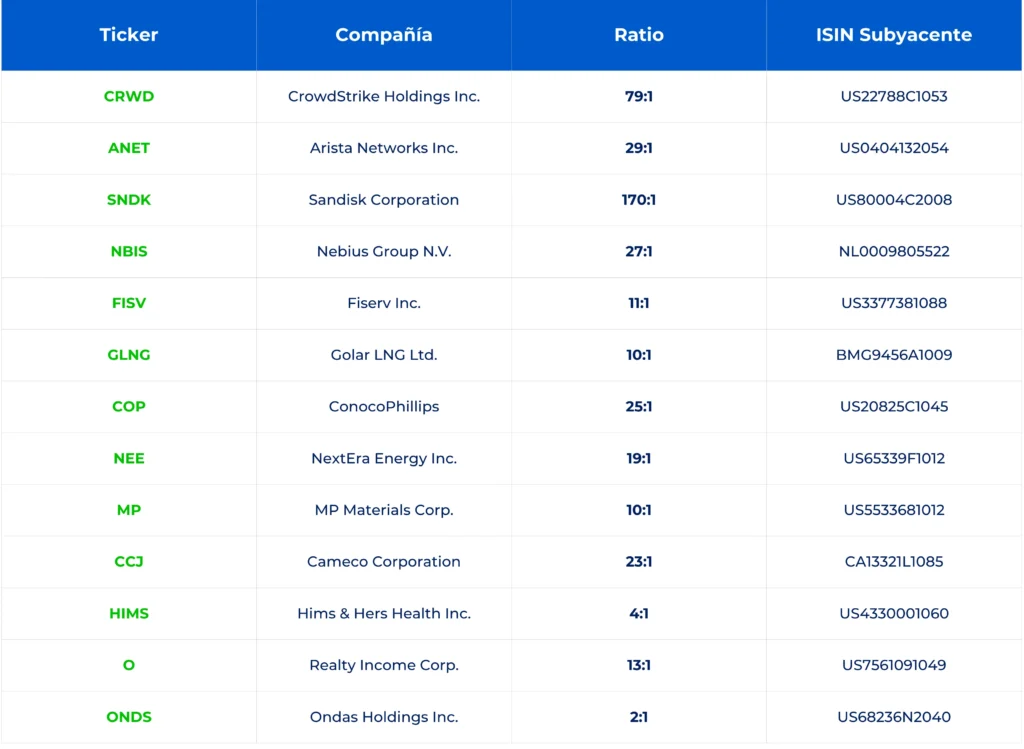
Task: Select the HIMS ticker
Action: coord(129,613)
